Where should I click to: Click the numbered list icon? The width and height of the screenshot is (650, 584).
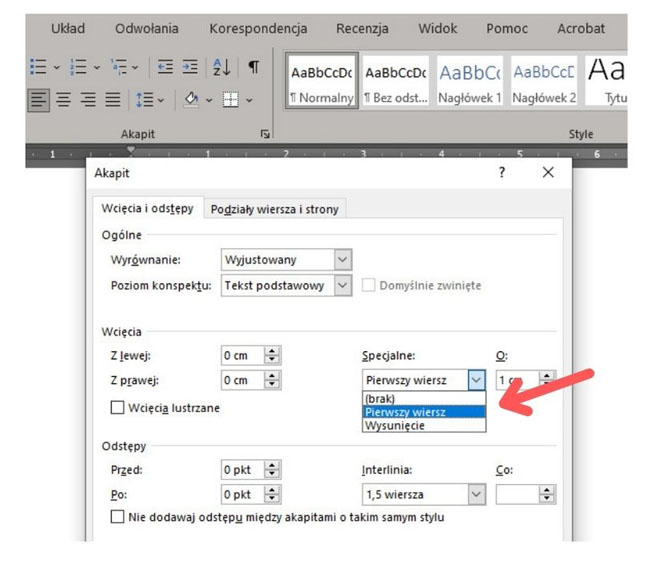click(78, 67)
